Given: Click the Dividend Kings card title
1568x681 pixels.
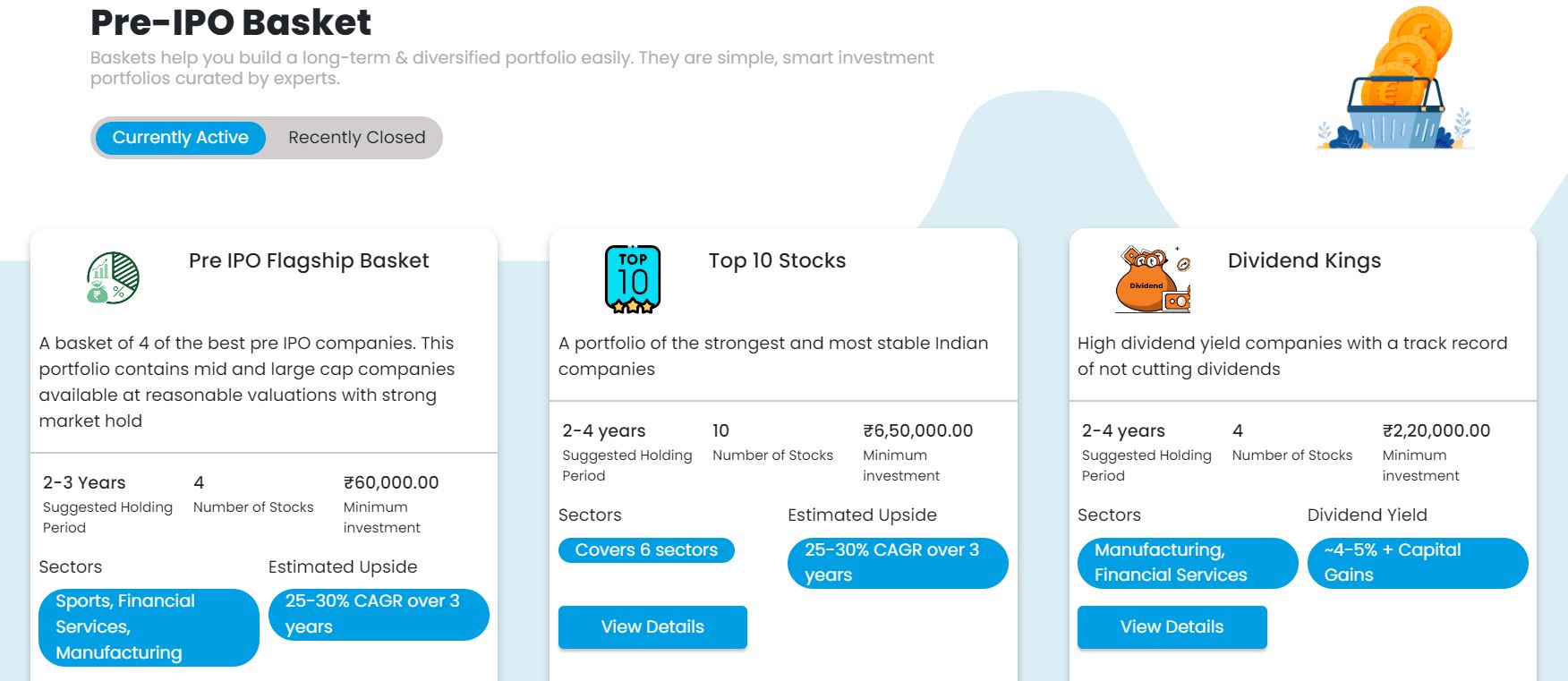Looking at the screenshot, I should click(x=1304, y=260).
